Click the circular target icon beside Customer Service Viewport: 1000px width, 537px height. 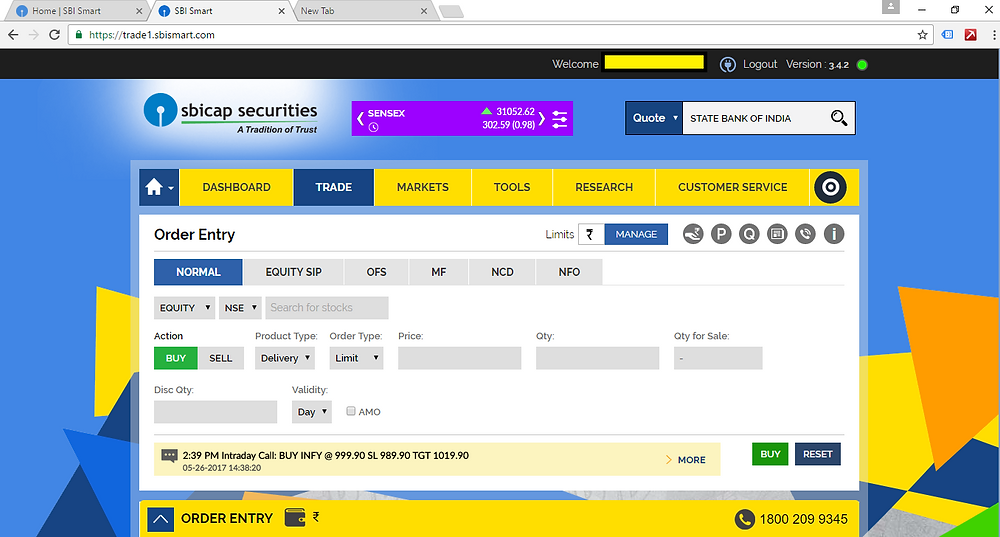[x=830, y=188]
